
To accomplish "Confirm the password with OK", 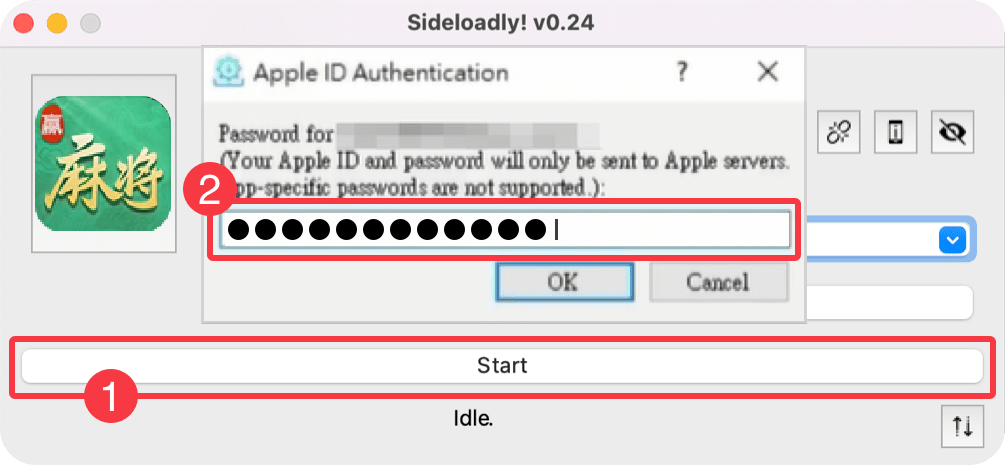I will [563, 282].
